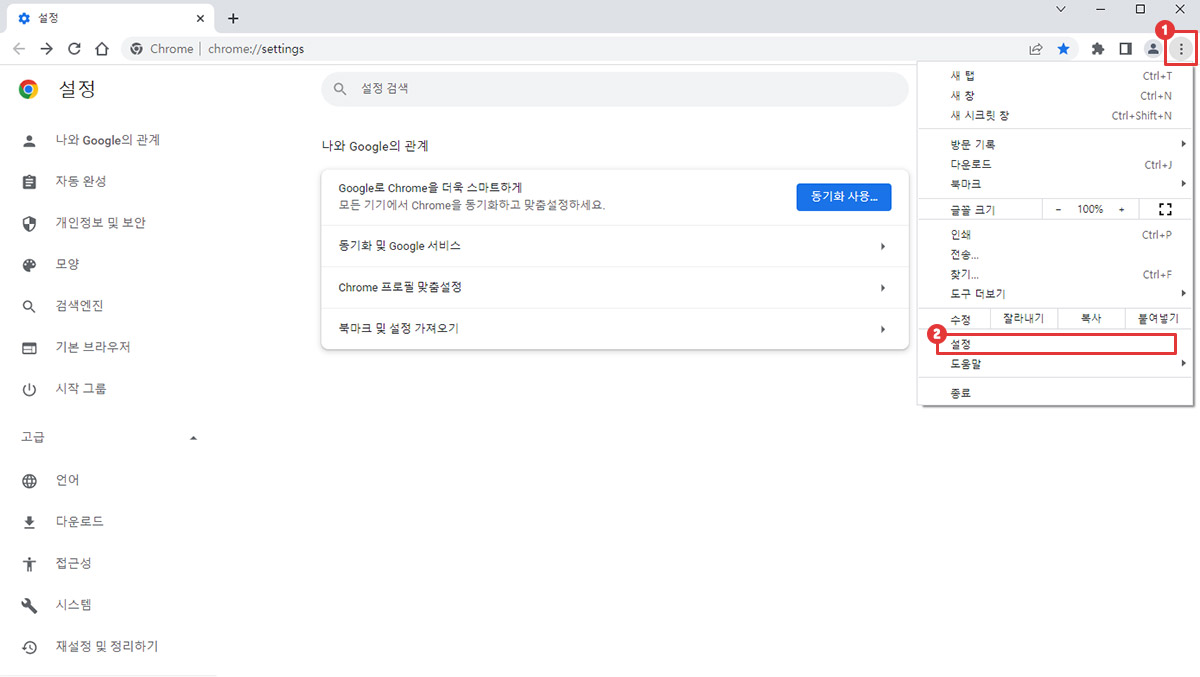Decrease zoom with the minus button

(1058, 209)
